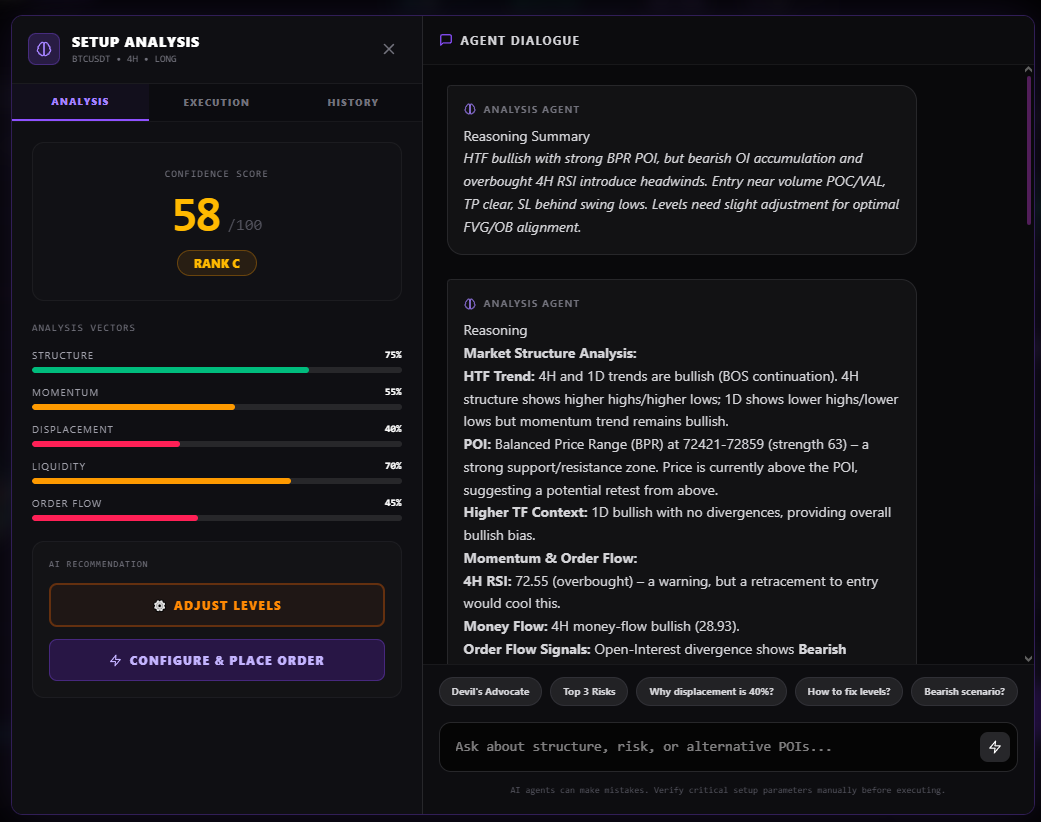Close the Setup Analysis panel
The height and width of the screenshot is (822, 1041).
pos(389,49)
